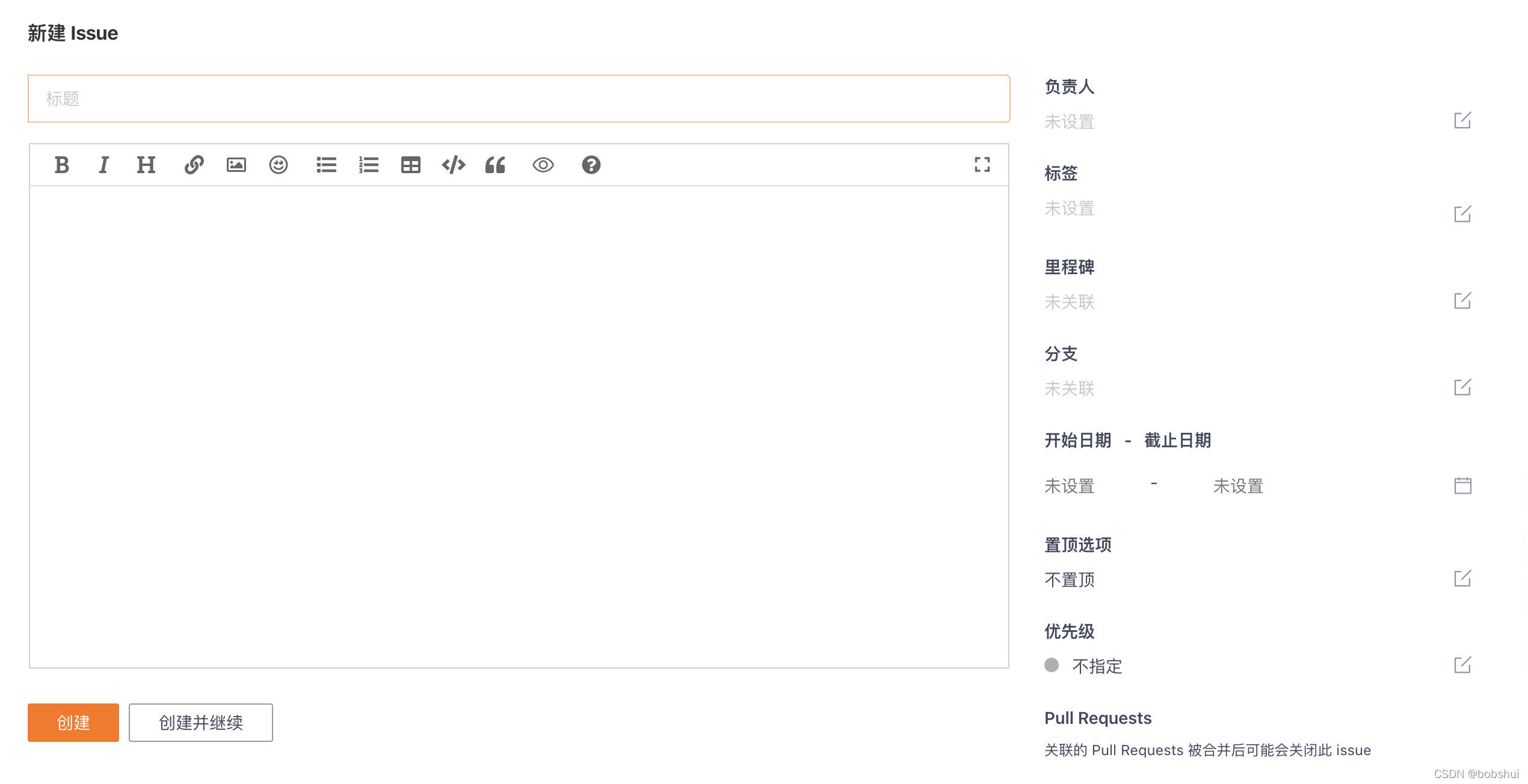
Task: Select the start date 未设置 value
Action: [1069, 486]
